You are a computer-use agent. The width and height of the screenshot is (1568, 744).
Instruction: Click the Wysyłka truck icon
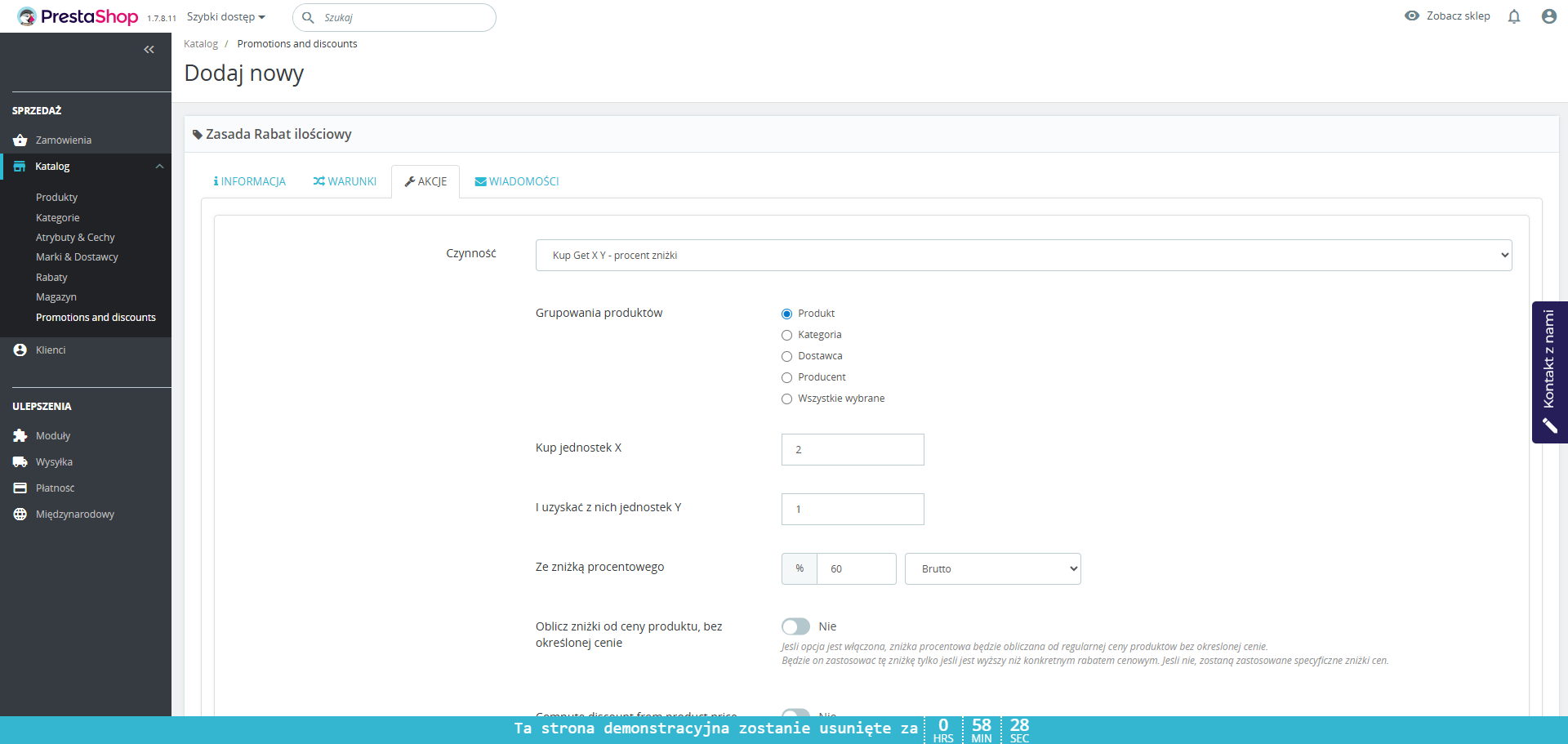click(x=20, y=462)
